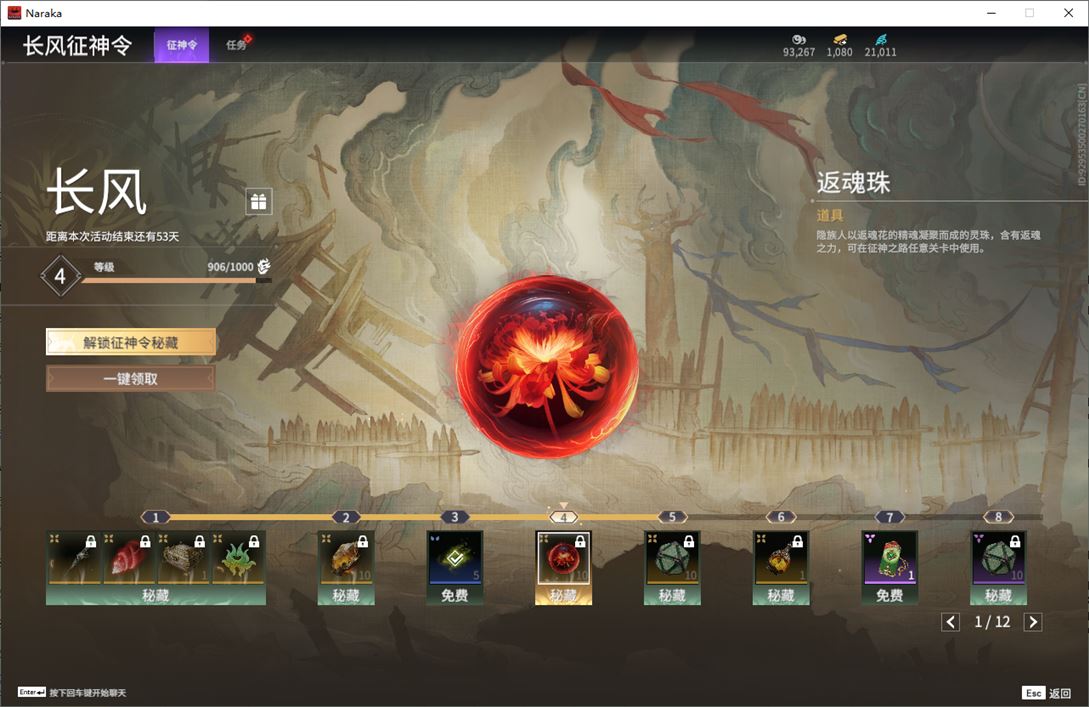The height and width of the screenshot is (707, 1089).
Task: Click the 免费 label under level 3 reward
Action: point(455,594)
